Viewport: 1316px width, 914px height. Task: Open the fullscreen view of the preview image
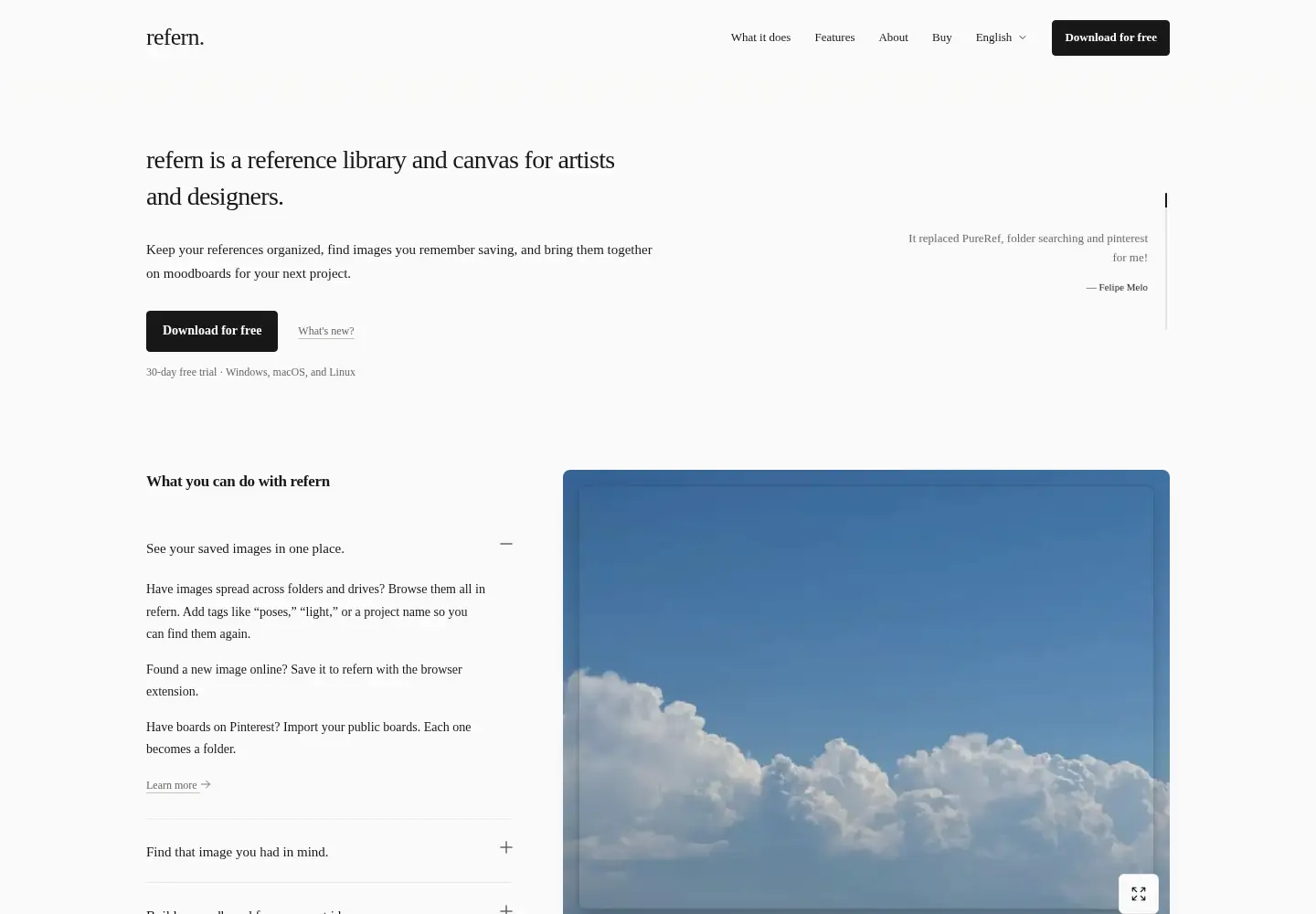(1139, 894)
